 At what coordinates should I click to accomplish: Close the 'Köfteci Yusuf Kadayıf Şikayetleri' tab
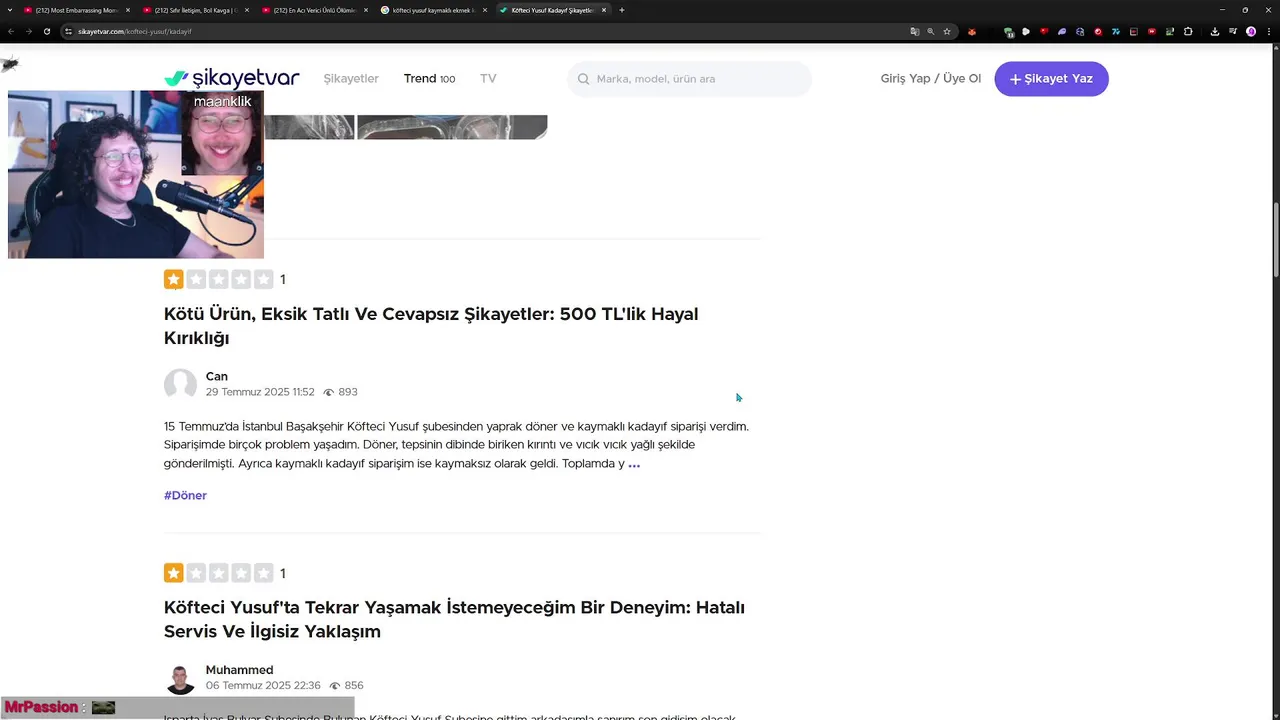pyautogui.click(x=604, y=10)
